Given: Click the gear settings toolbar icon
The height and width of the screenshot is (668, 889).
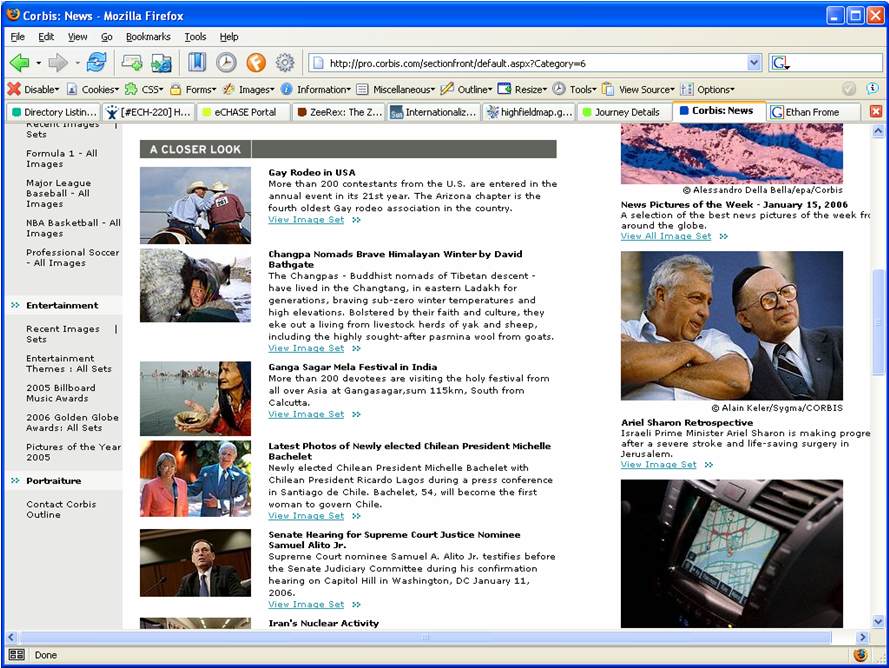Looking at the screenshot, I should pyautogui.click(x=285, y=63).
